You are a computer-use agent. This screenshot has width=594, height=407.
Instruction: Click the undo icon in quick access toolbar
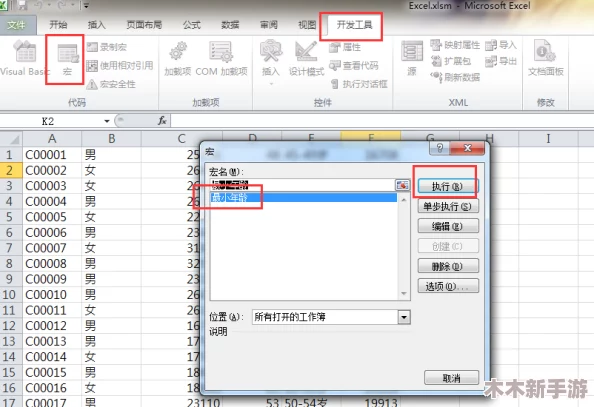pos(38,5)
